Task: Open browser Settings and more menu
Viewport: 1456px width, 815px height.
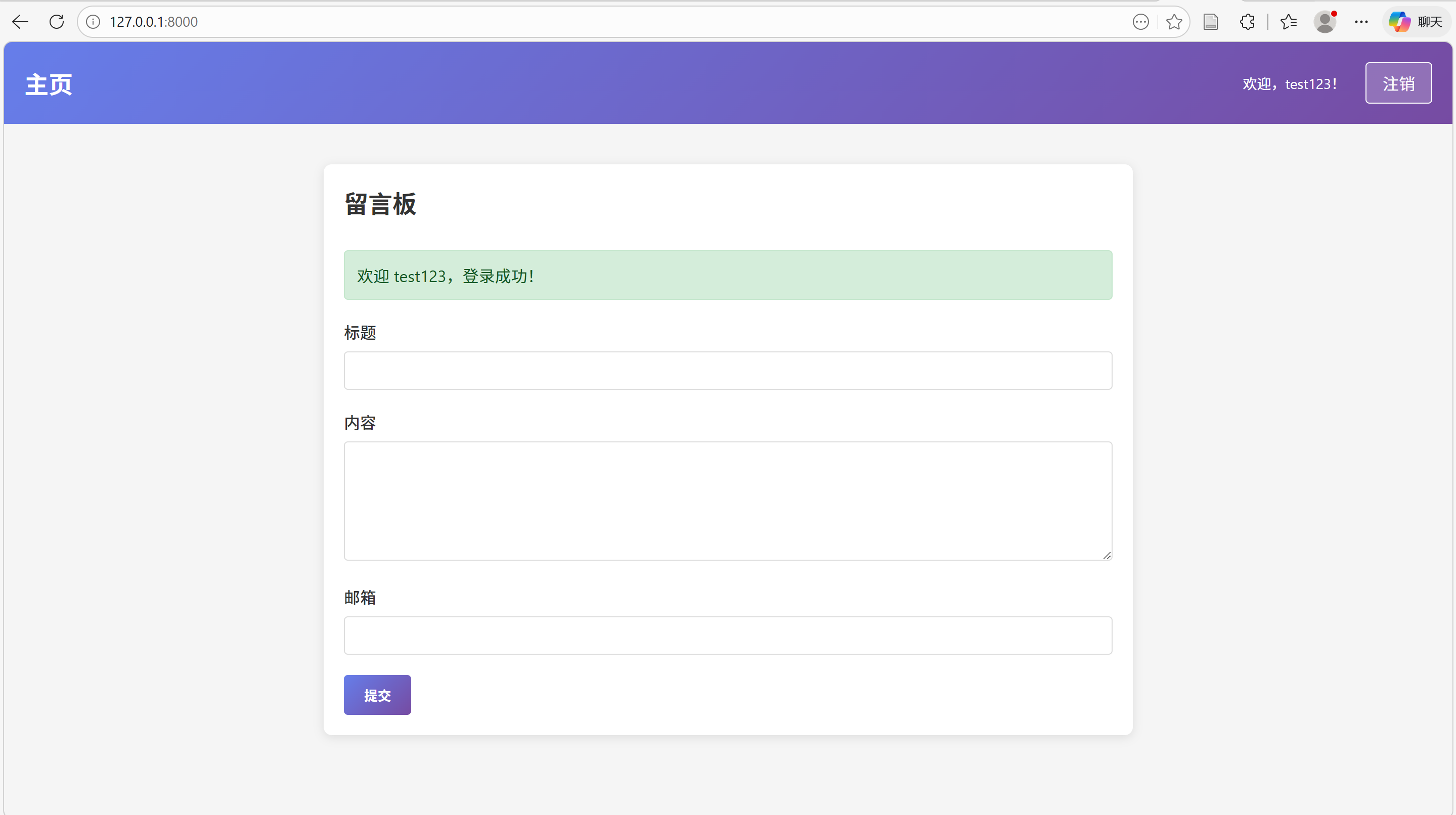Action: click(x=1361, y=22)
